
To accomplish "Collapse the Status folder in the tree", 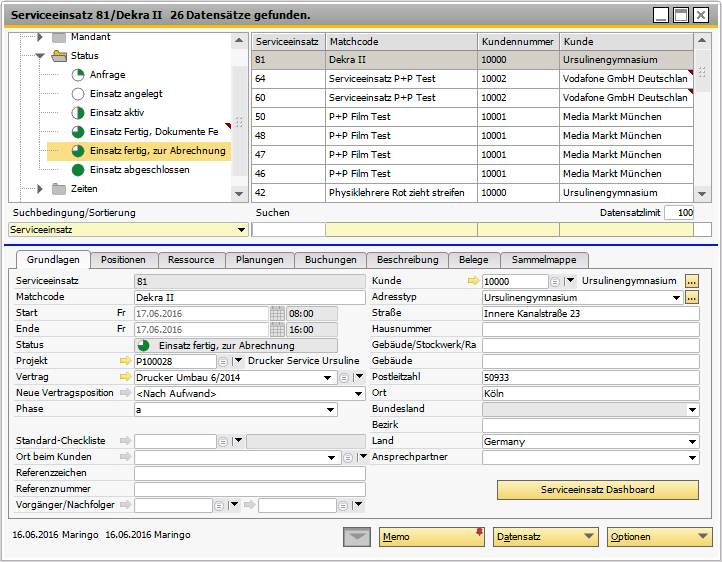I will tap(41, 56).
